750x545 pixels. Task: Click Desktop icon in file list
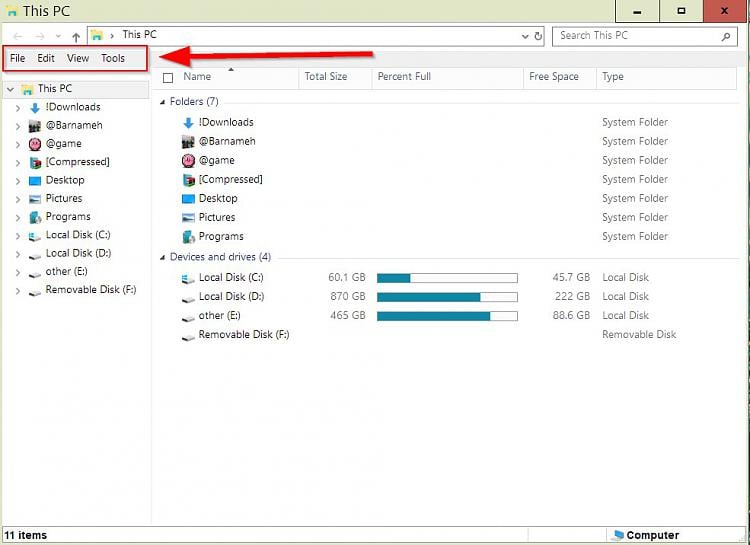188,199
